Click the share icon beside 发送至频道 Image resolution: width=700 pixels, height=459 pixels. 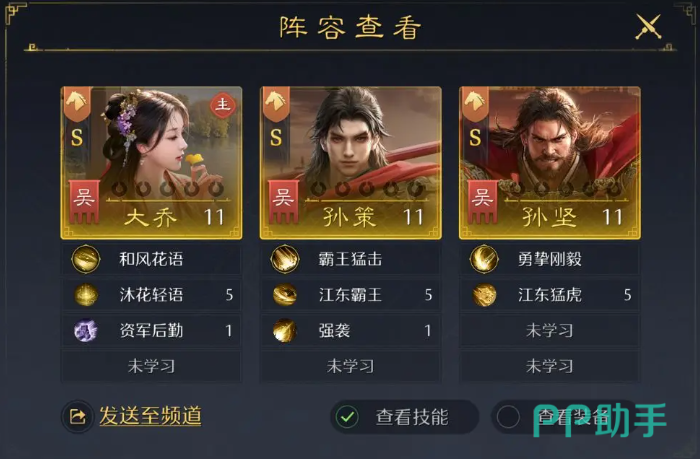point(78,417)
